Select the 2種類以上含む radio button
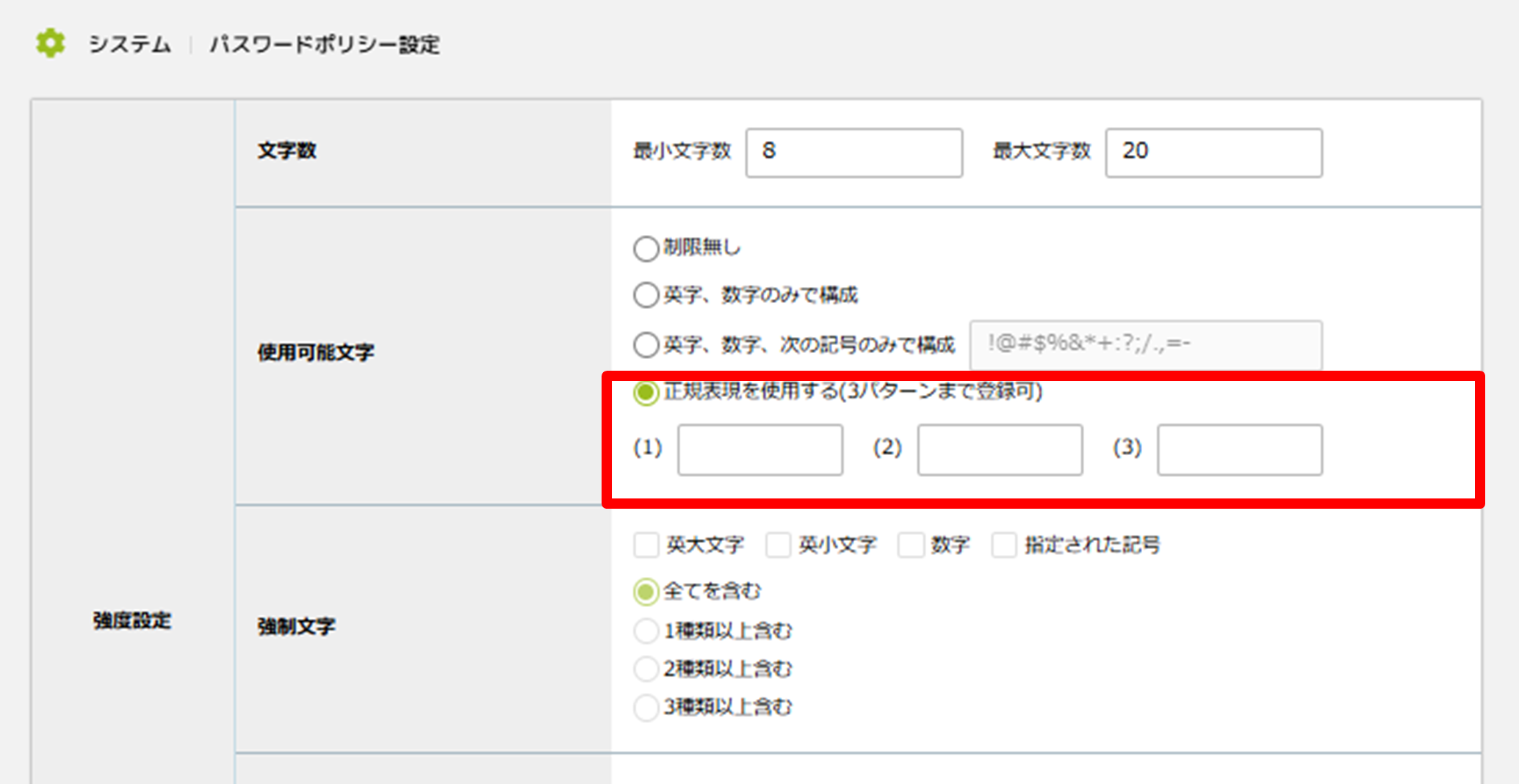1519x784 pixels. (646, 669)
